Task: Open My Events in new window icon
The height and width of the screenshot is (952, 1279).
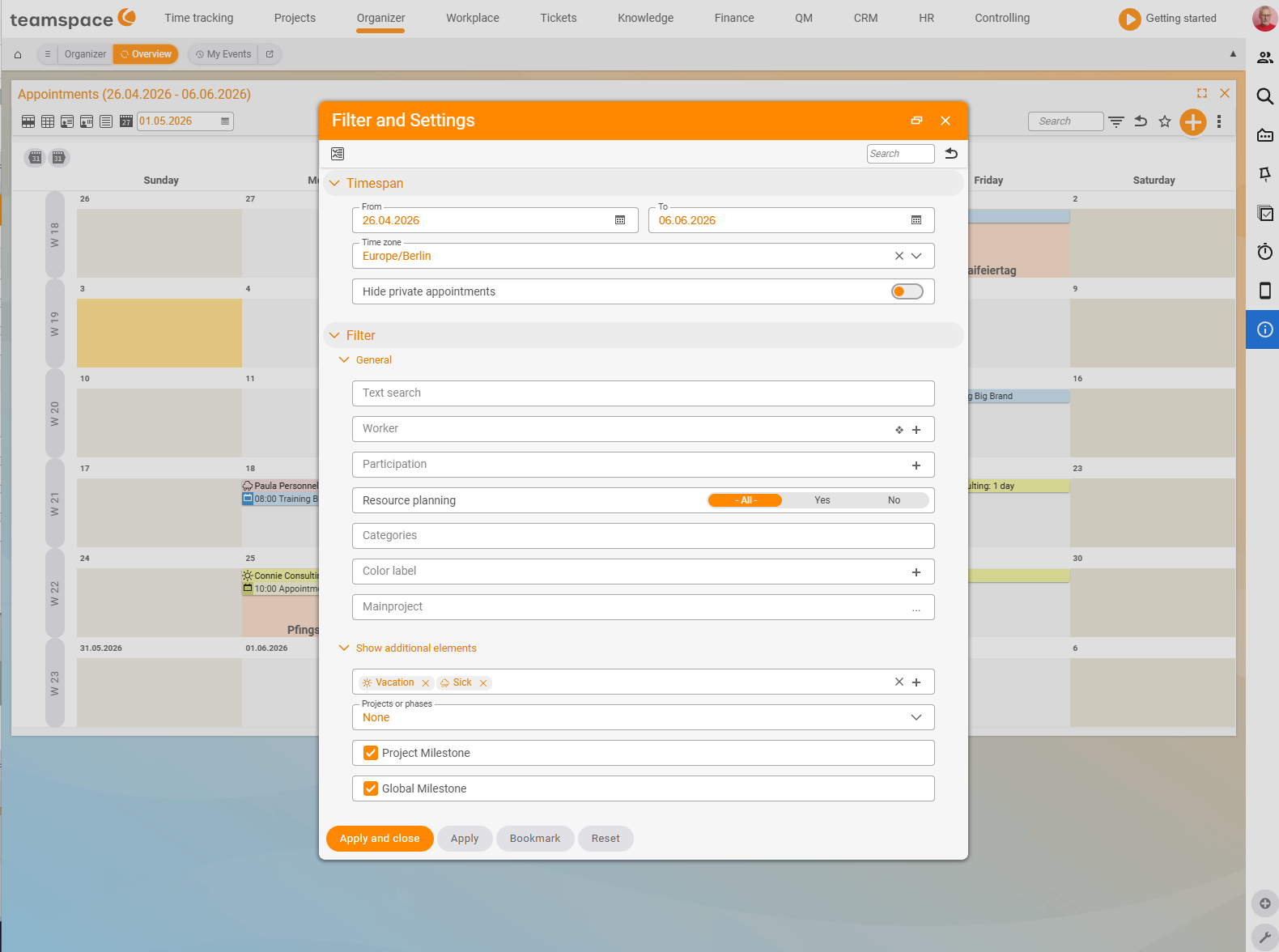Action: pyautogui.click(x=270, y=54)
